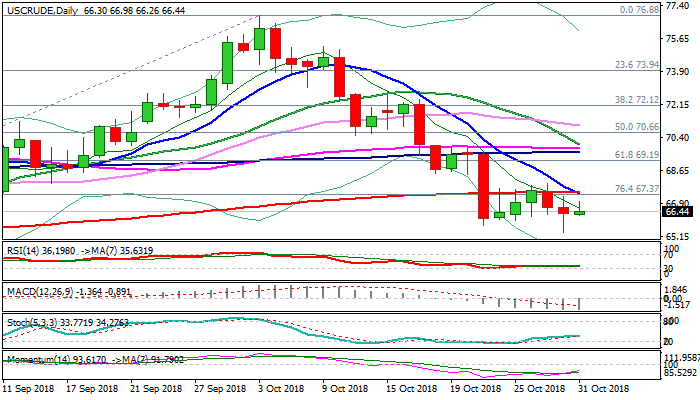700x400 pixels.
Task: Click the latest green candle on 31 Oct
Action: tap(579, 213)
